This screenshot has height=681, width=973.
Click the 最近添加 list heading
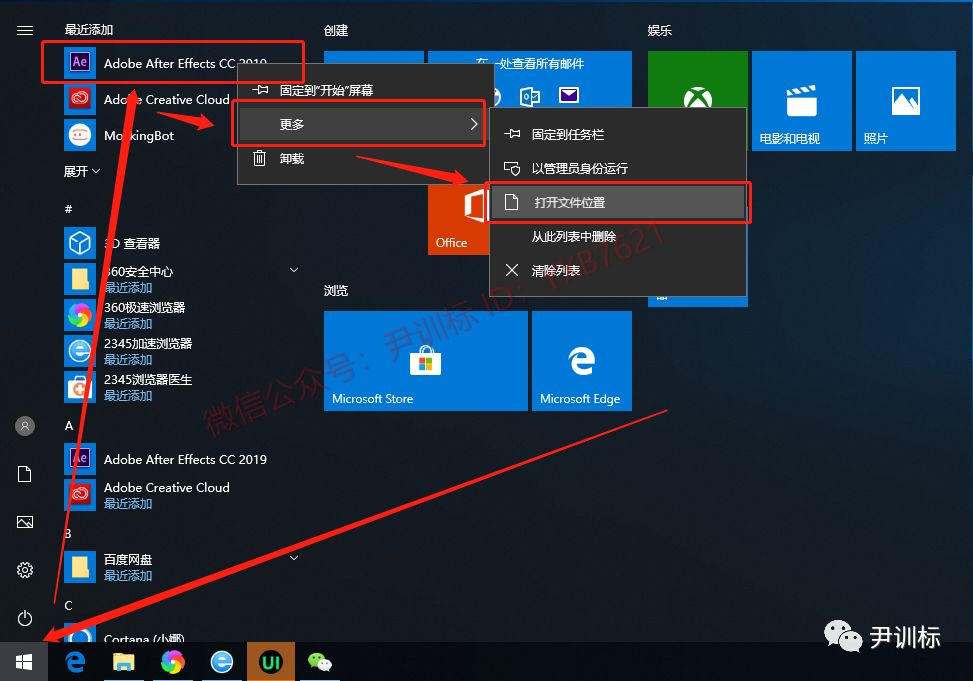coord(89,30)
